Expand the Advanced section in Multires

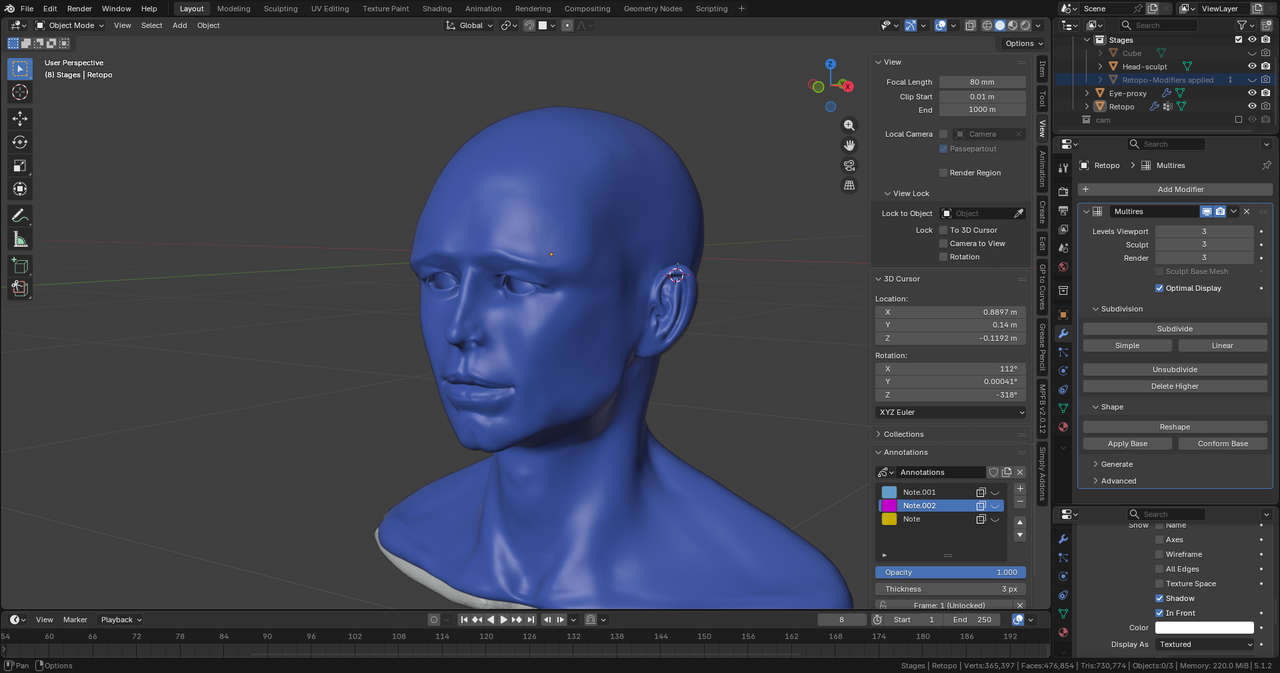[1118, 481]
